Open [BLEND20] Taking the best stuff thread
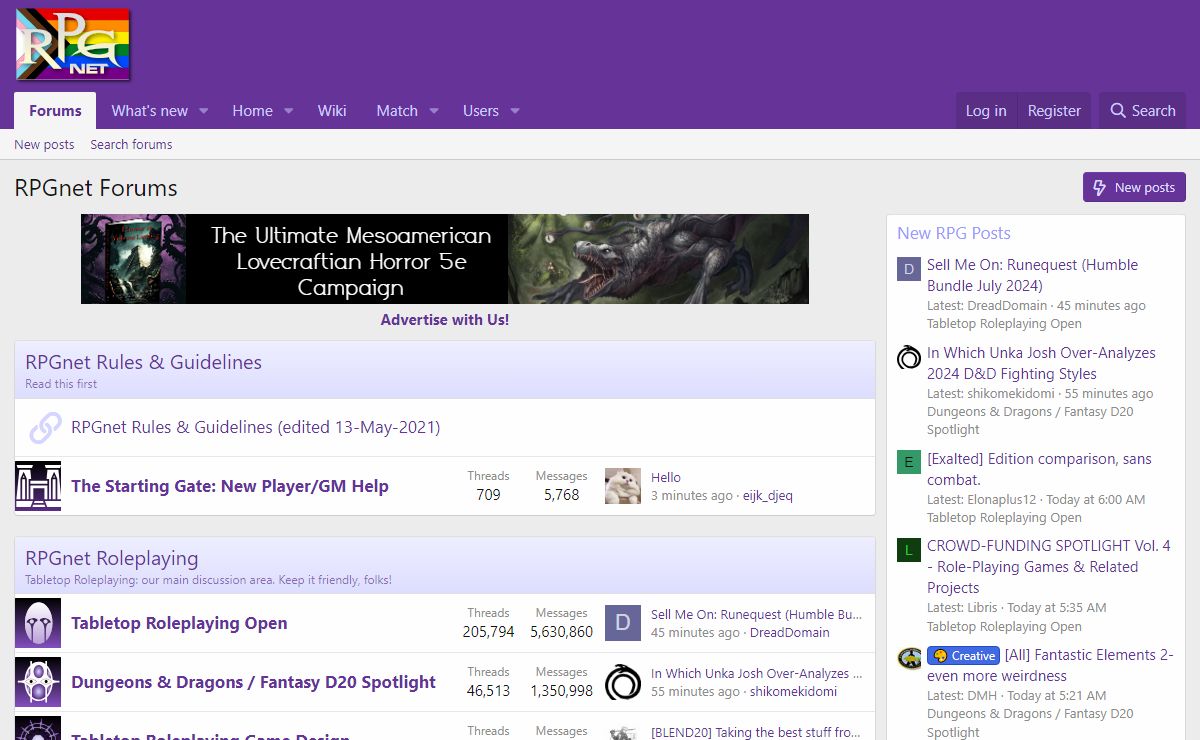Image resolution: width=1200 pixels, height=740 pixels. point(756,732)
